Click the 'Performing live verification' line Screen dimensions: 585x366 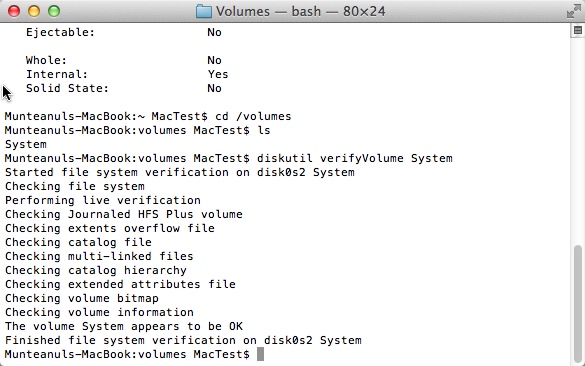coord(103,200)
